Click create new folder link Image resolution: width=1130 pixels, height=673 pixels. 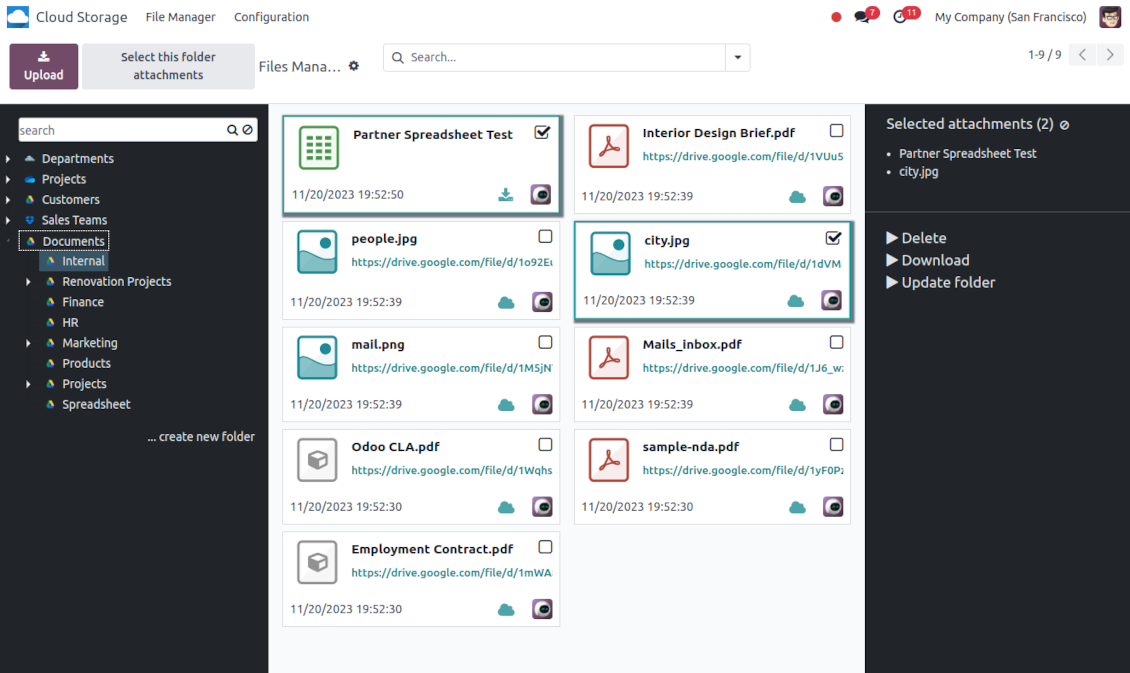[201, 437]
